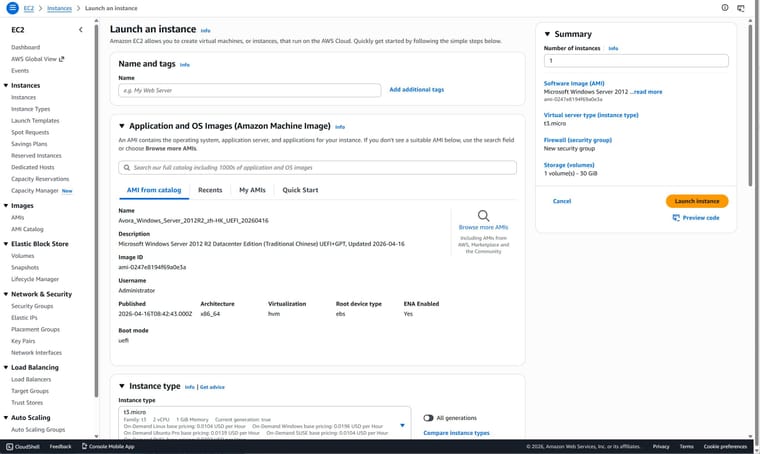Click the instance Name input field
760x454 pixels.
[x=250, y=91]
